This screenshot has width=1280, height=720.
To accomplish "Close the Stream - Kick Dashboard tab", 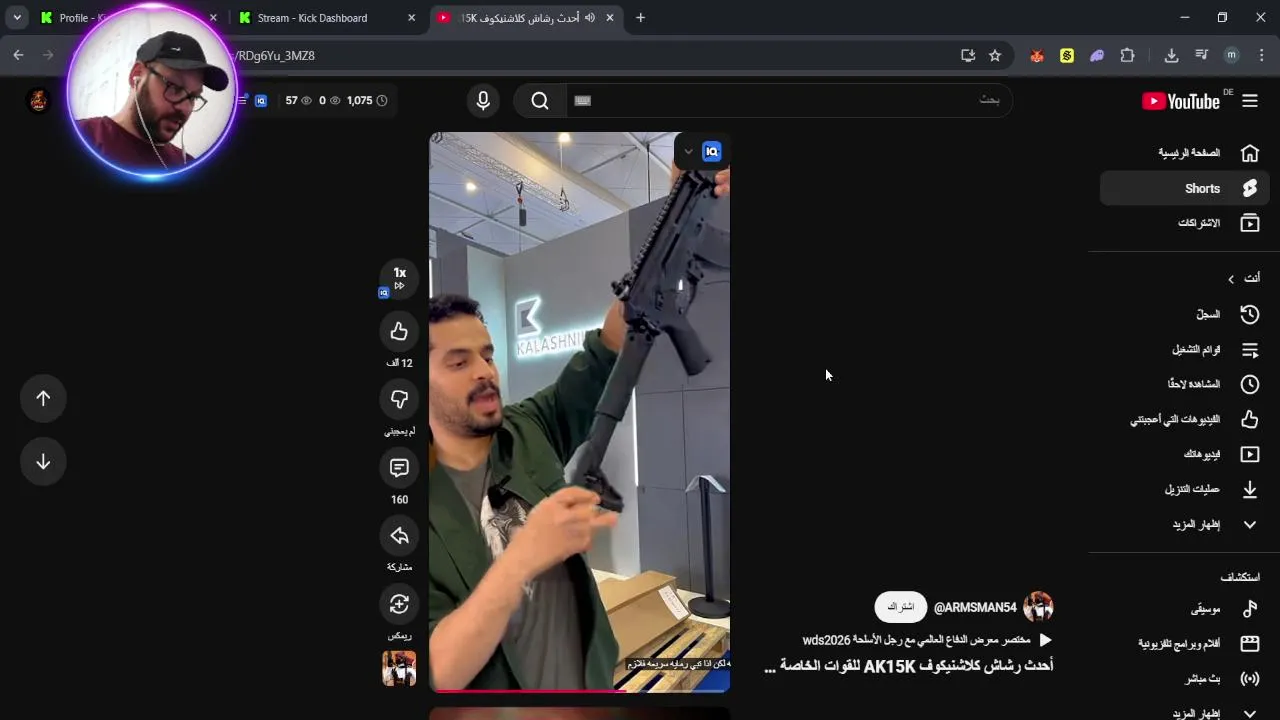I will pos(411,18).
